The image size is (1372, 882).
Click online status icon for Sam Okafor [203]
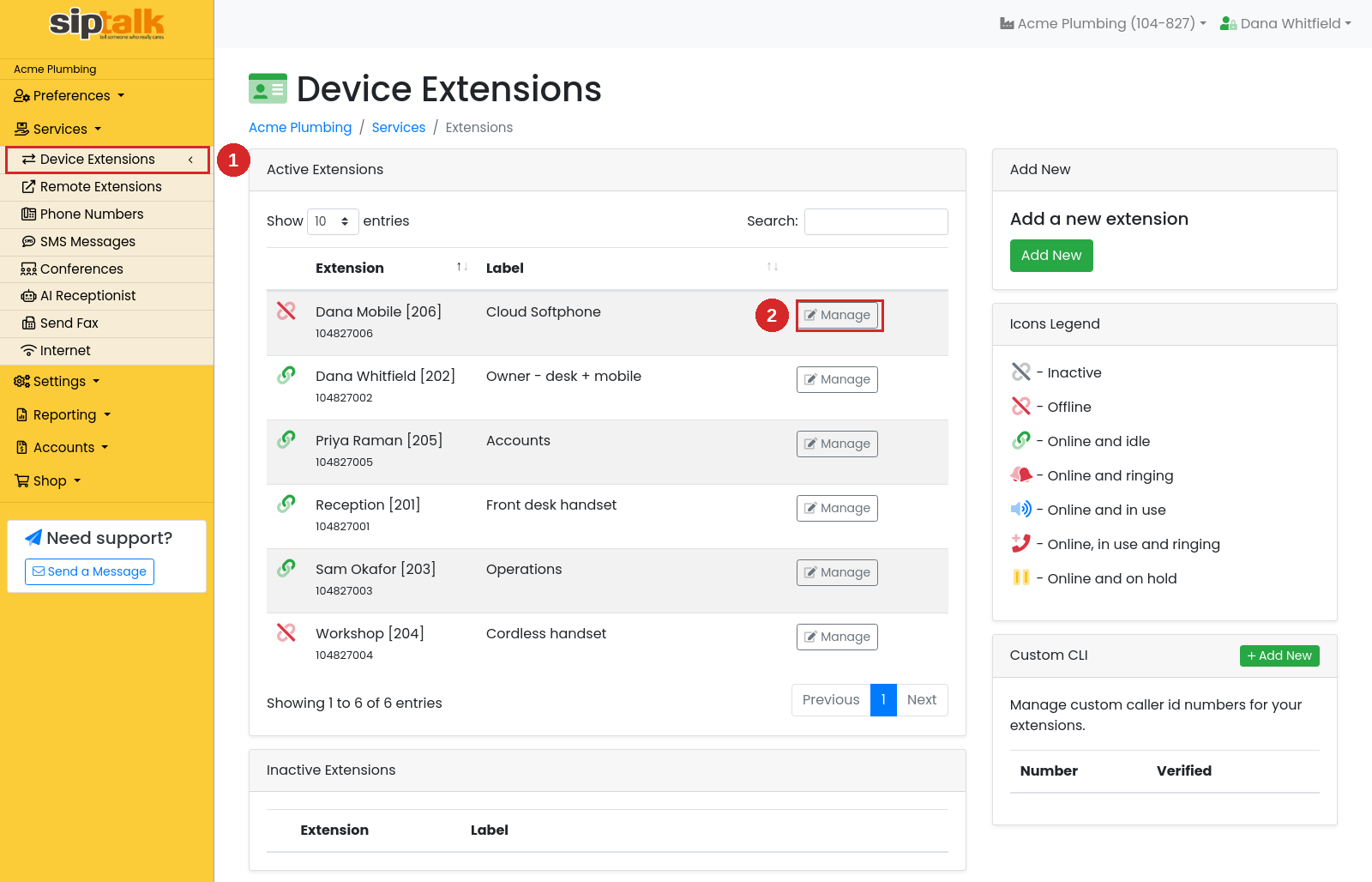click(286, 568)
